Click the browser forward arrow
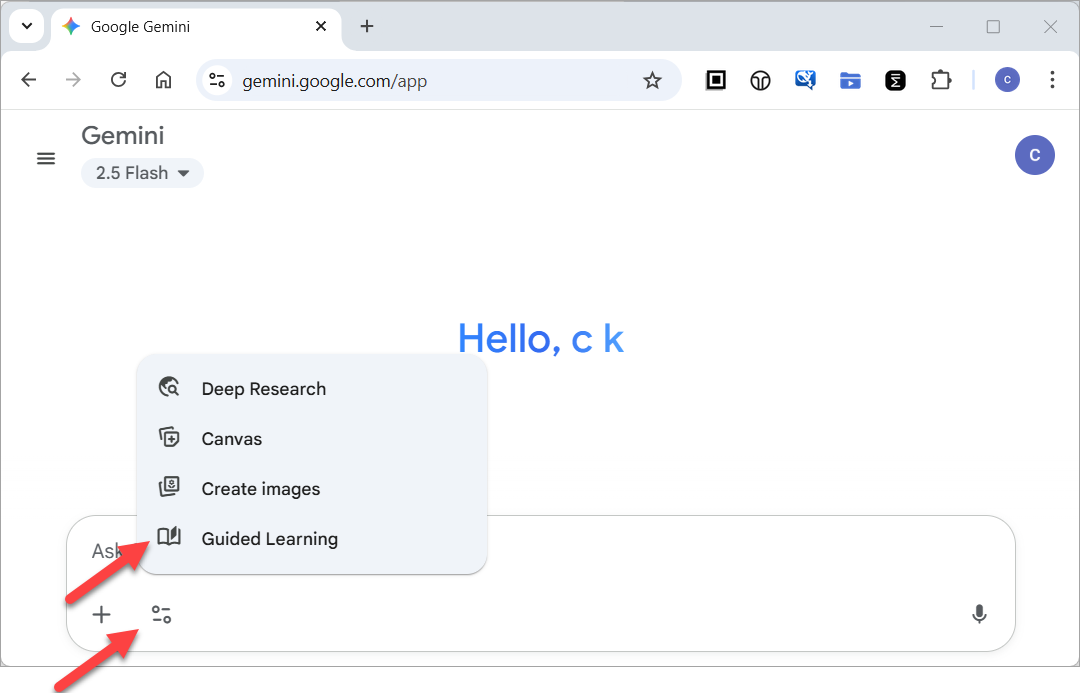The width and height of the screenshot is (1080, 693). [73, 80]
